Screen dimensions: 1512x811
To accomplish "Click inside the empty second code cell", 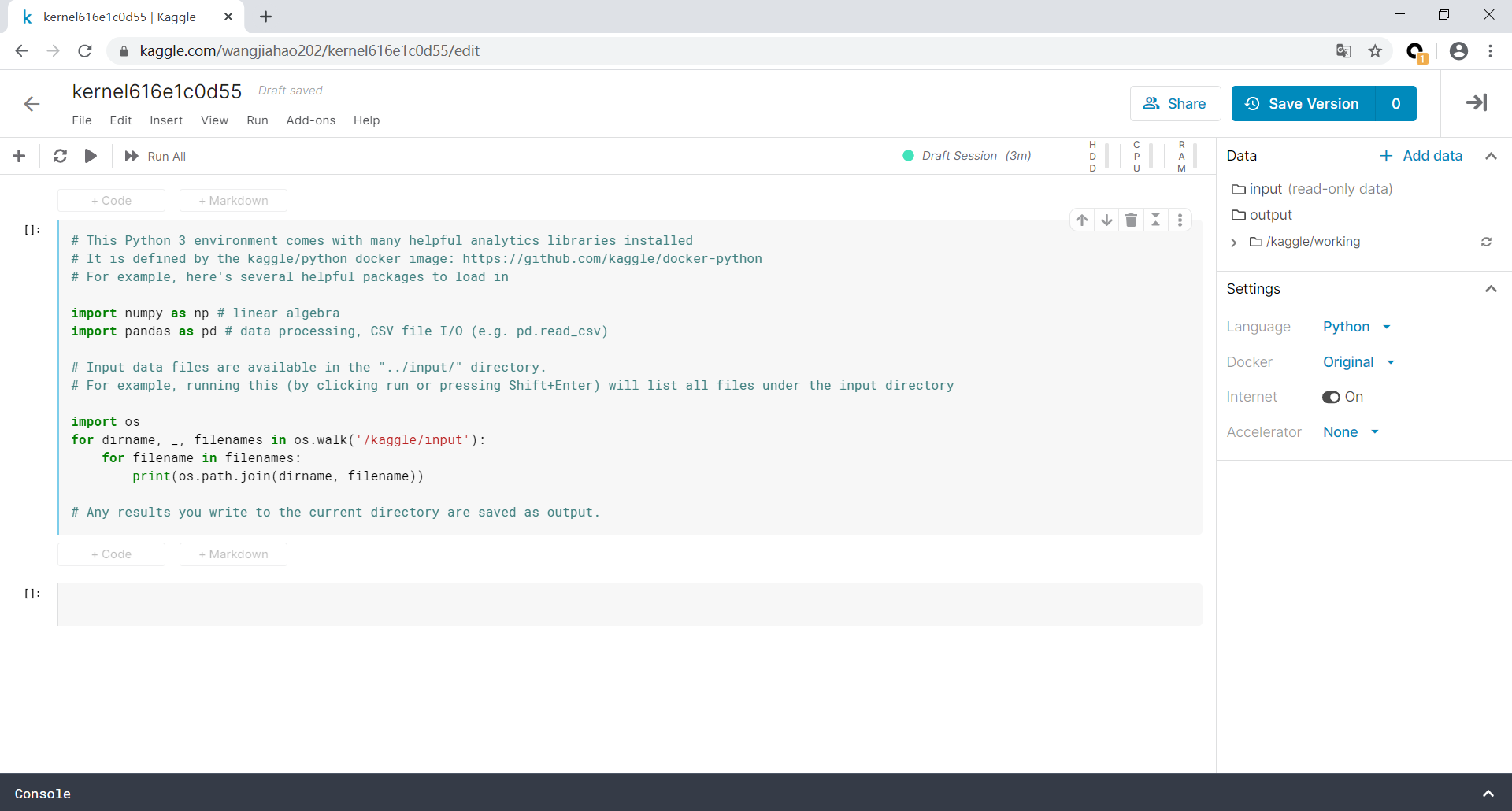I will (x=630, y=605).
